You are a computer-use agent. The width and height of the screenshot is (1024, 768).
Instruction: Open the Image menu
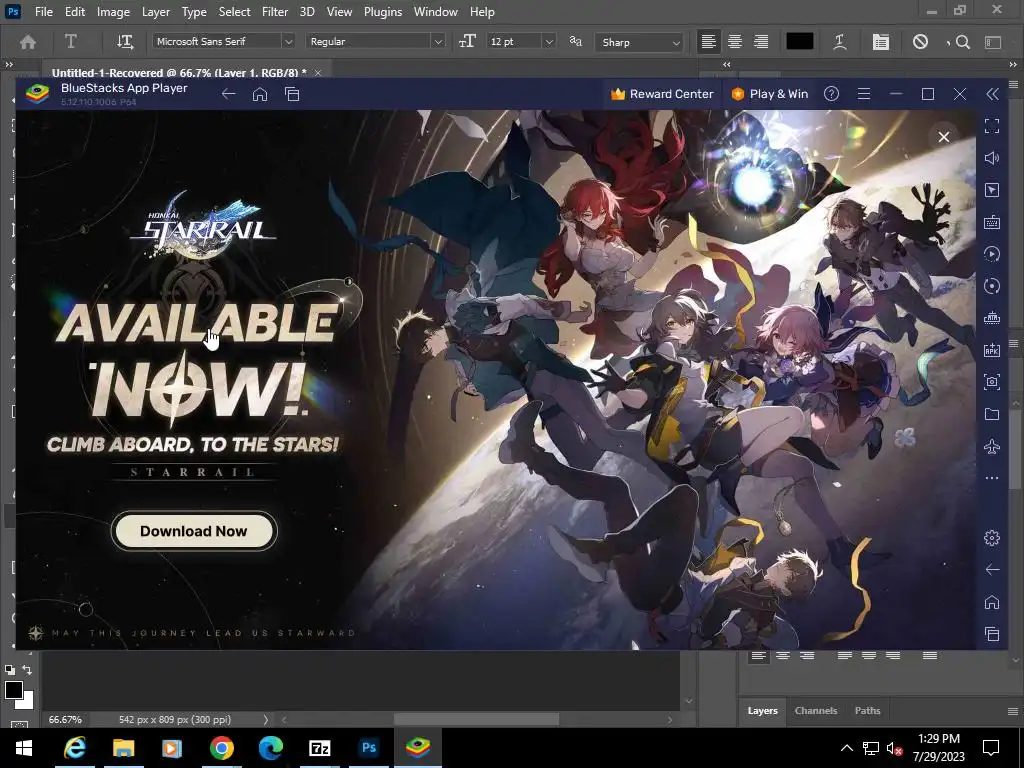pos(113,12)
